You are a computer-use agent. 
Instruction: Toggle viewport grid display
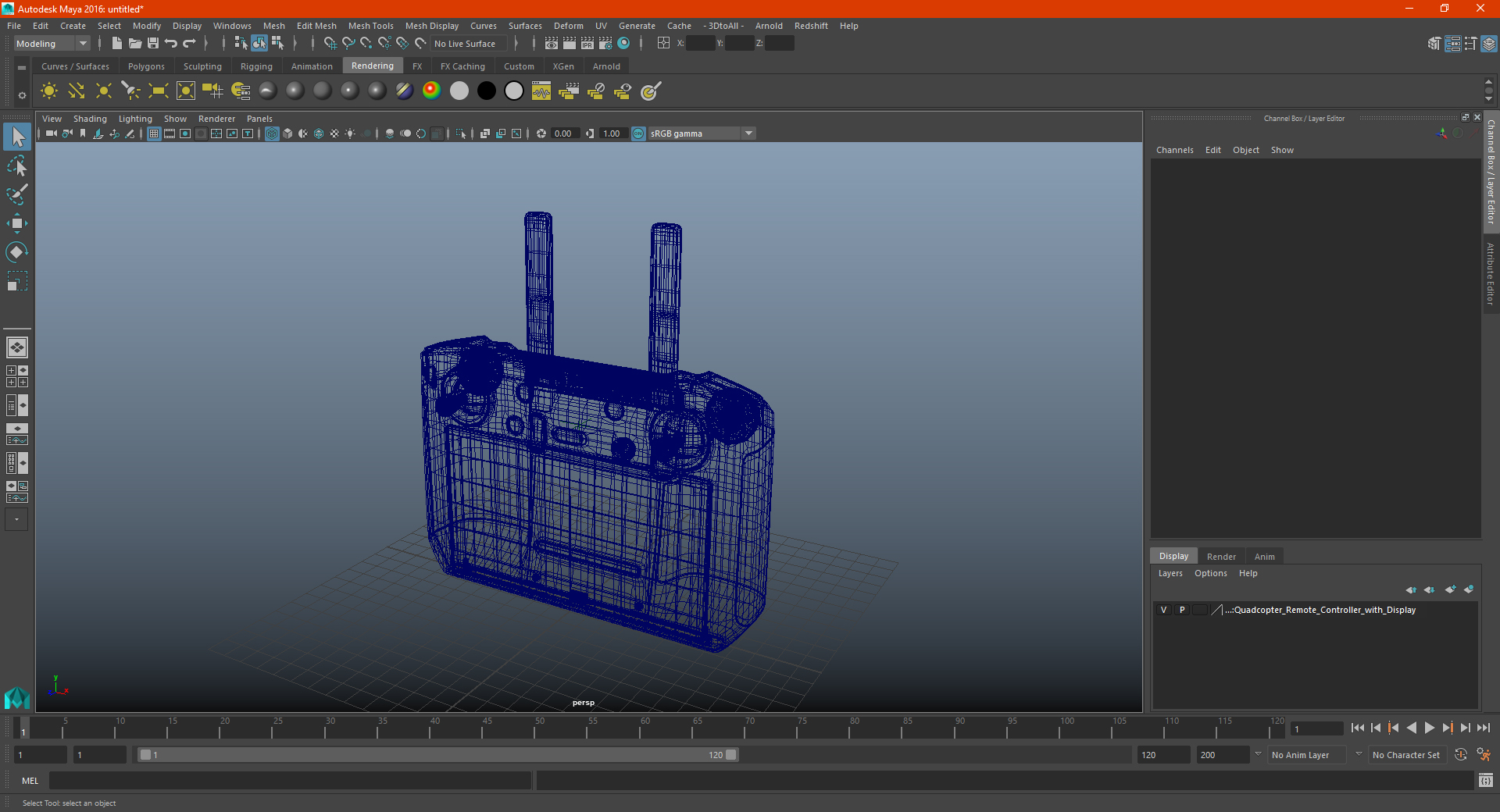[x=154, y=134]
